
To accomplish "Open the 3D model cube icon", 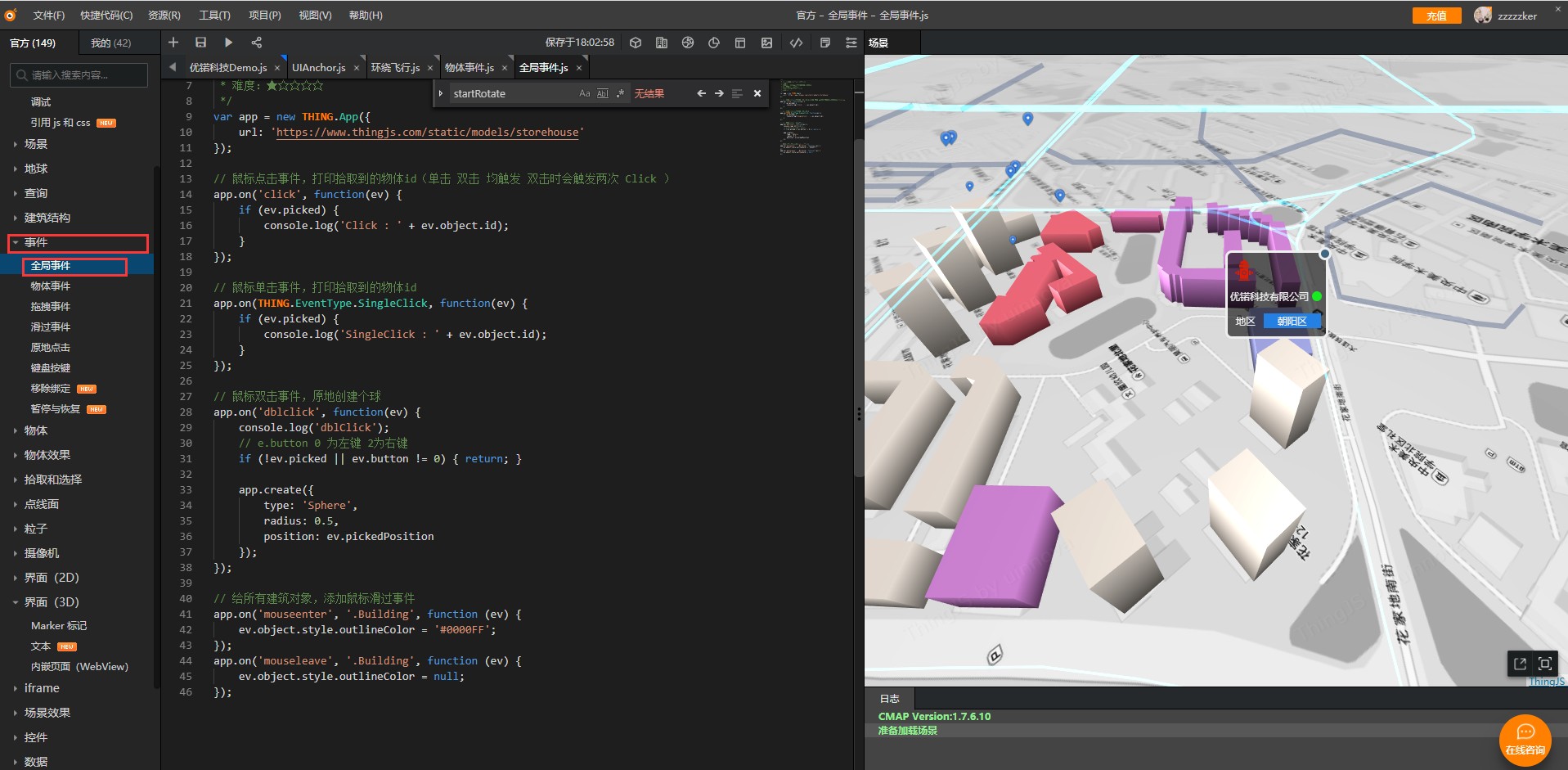I will pos(636,43).
